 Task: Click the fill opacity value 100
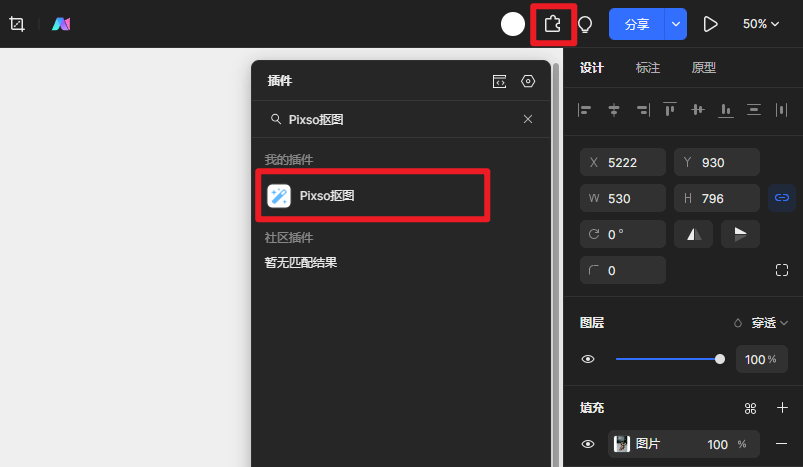pos(717,444)
